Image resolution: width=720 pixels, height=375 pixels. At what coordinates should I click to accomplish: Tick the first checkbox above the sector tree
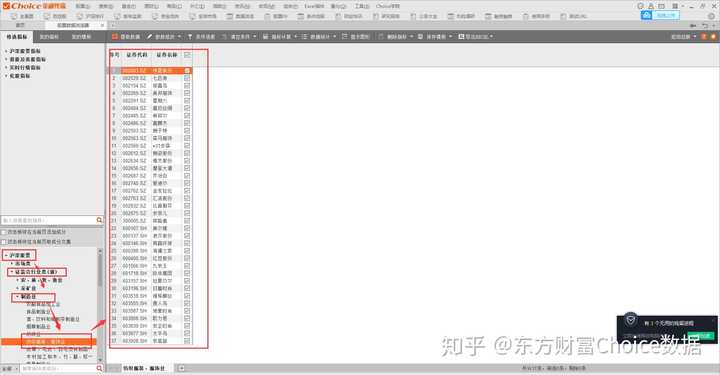click(x=4, y=232)
